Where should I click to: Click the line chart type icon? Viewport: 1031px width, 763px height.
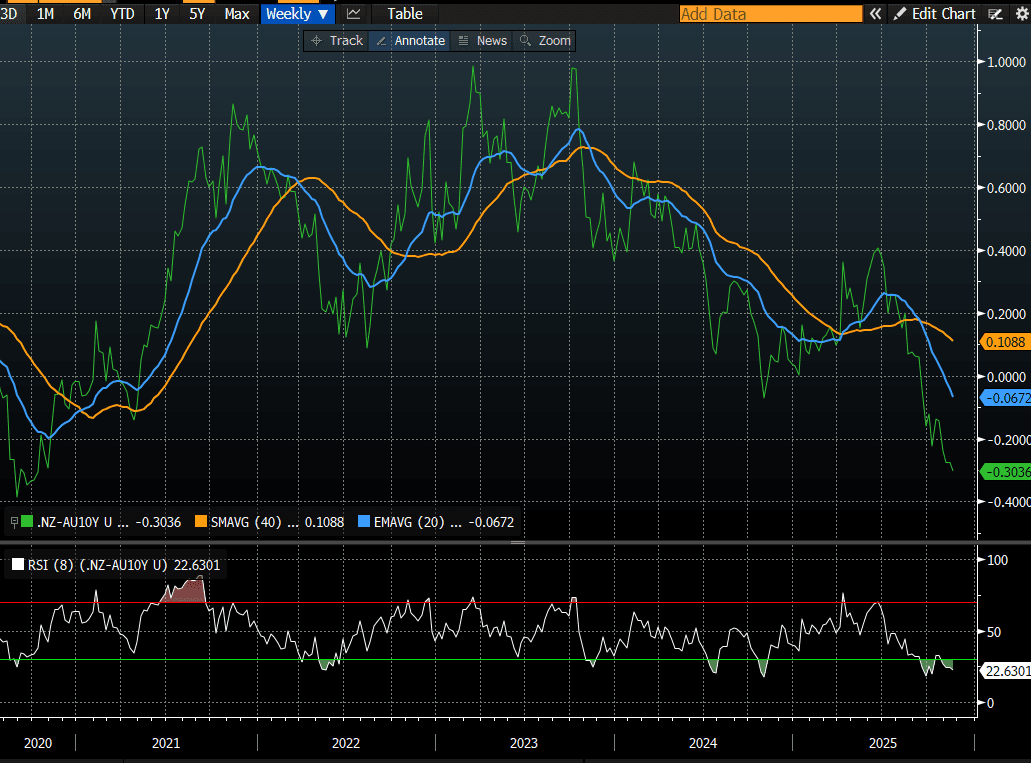coord(353,14)
